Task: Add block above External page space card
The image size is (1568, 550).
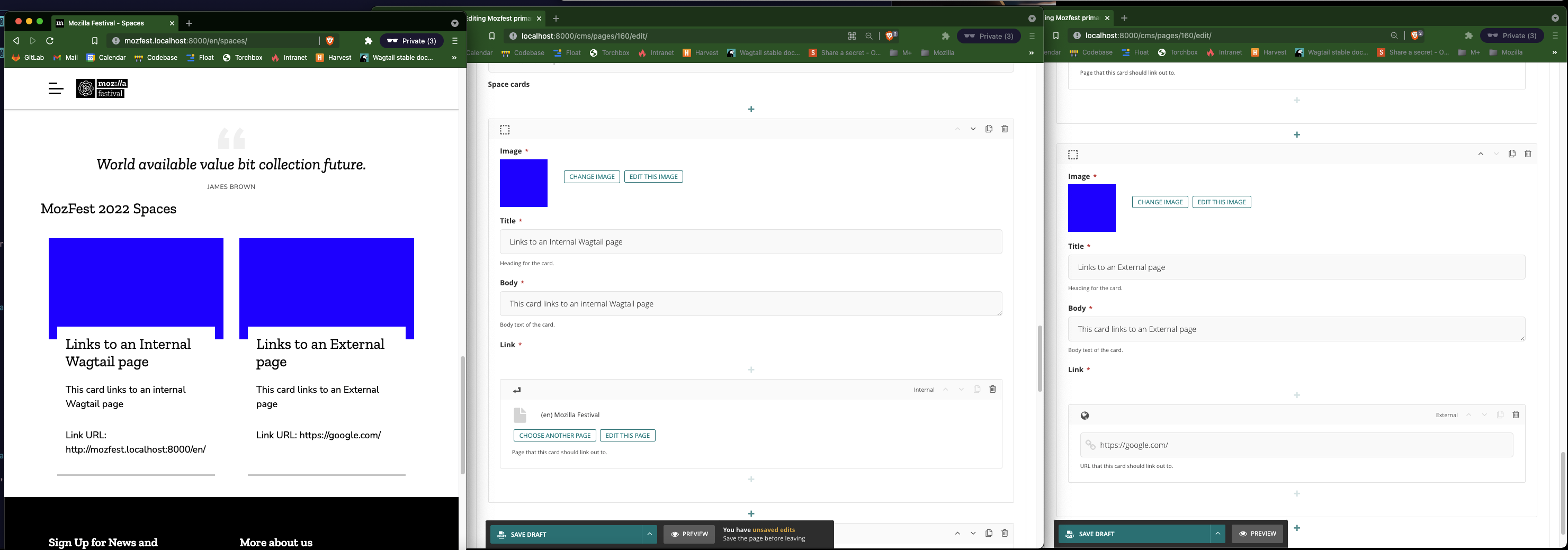Action: click(x=1296, y=134)
